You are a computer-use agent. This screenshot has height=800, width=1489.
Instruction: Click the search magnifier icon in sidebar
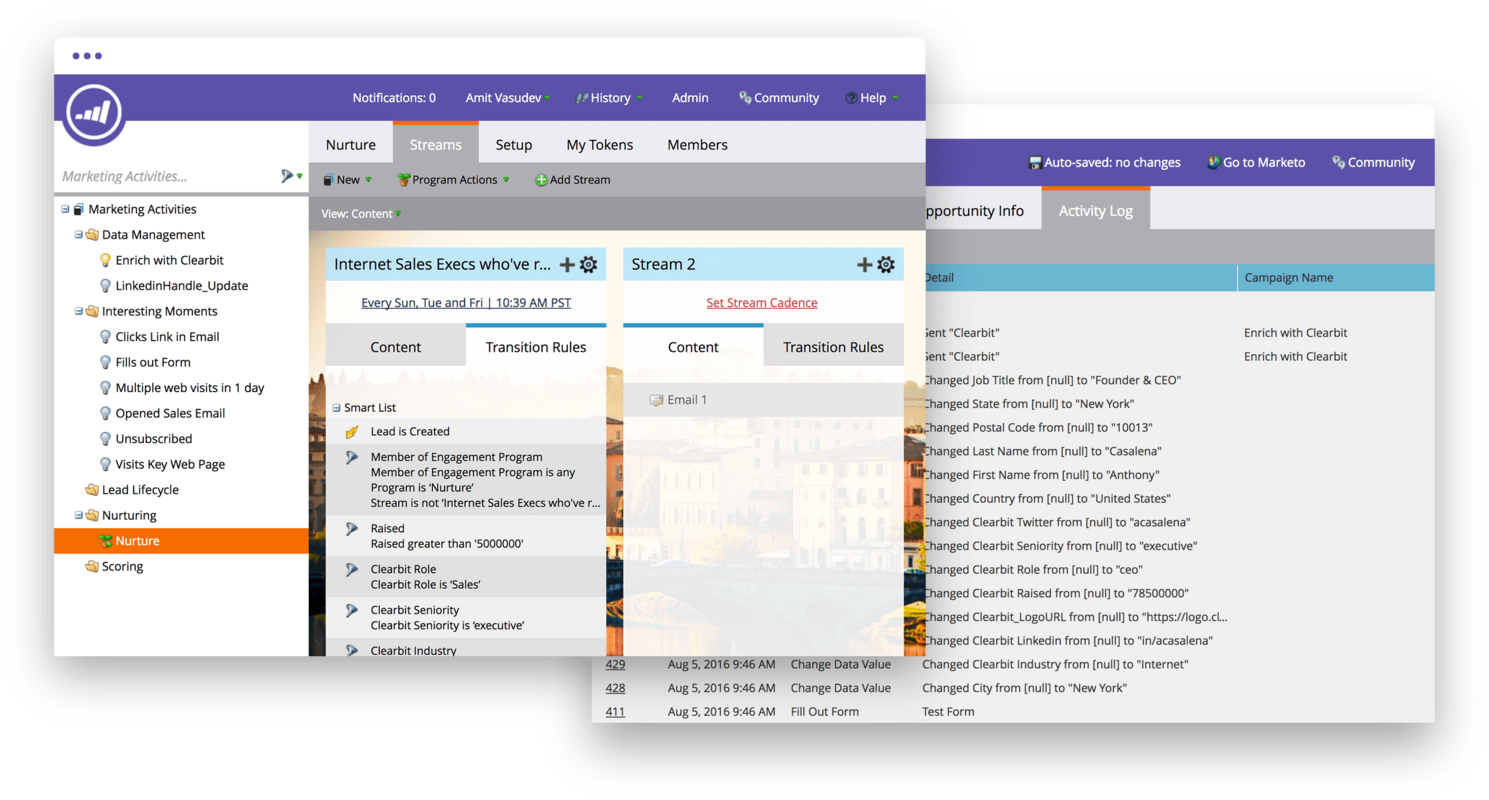click(x=286, y=174)
